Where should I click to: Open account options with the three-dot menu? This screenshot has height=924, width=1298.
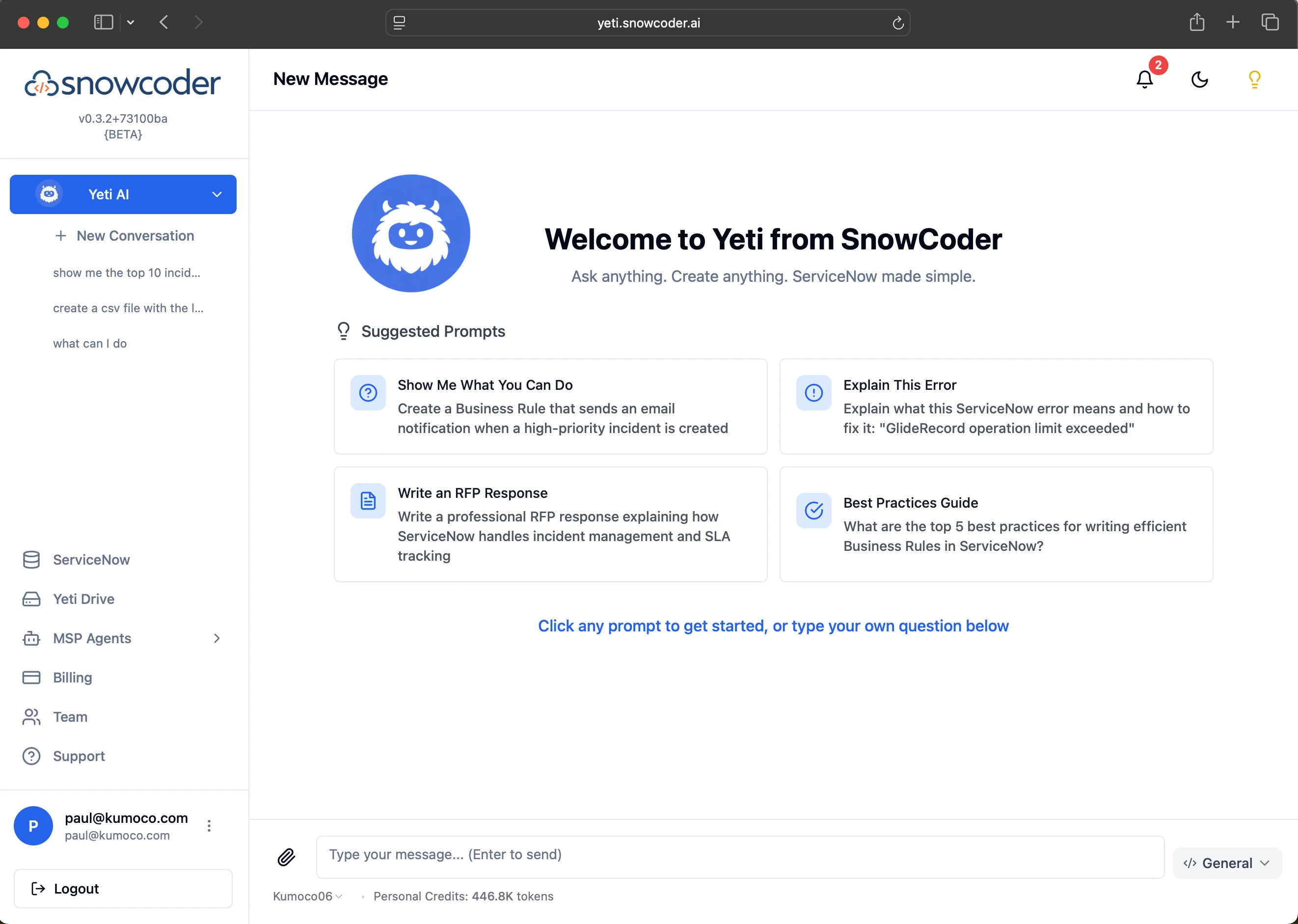(x=209, y=826)
